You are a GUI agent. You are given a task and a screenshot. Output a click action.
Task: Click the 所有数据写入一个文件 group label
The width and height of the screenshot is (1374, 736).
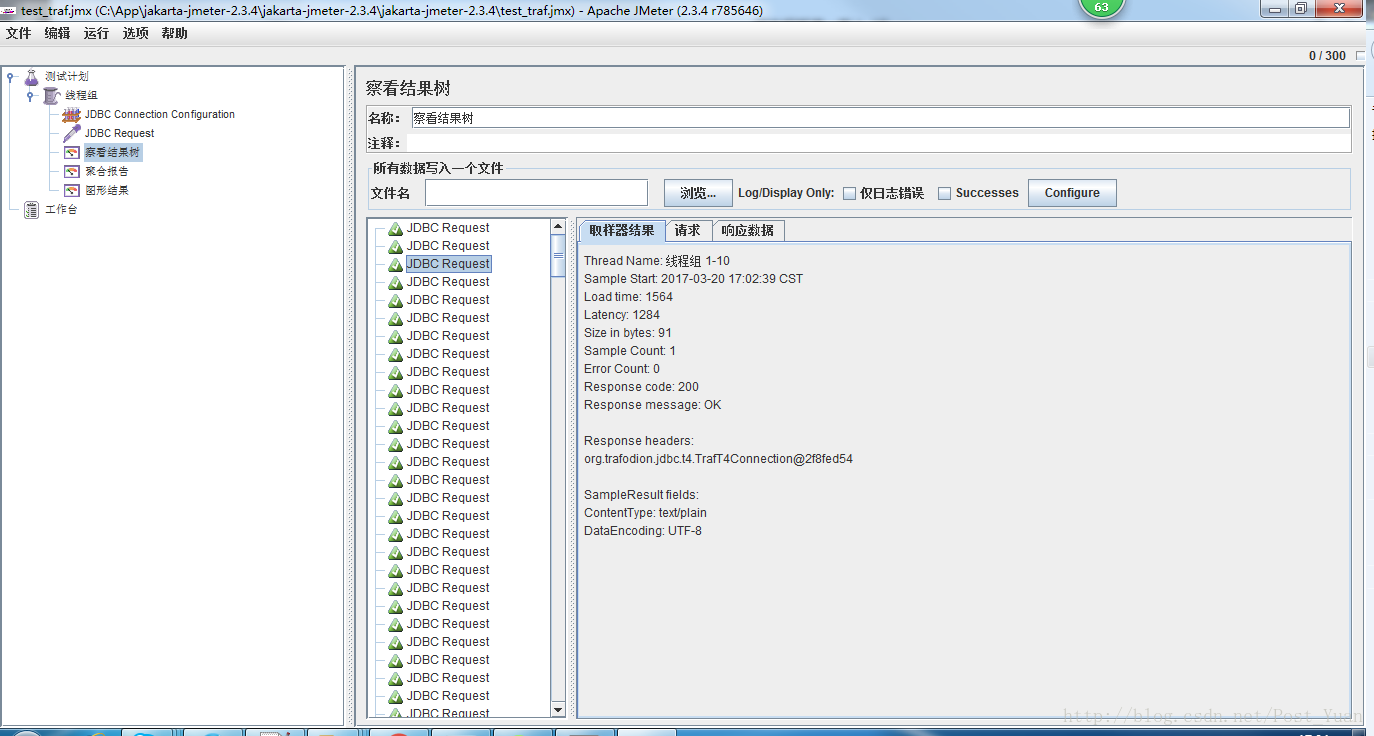[x=438, y=168]
